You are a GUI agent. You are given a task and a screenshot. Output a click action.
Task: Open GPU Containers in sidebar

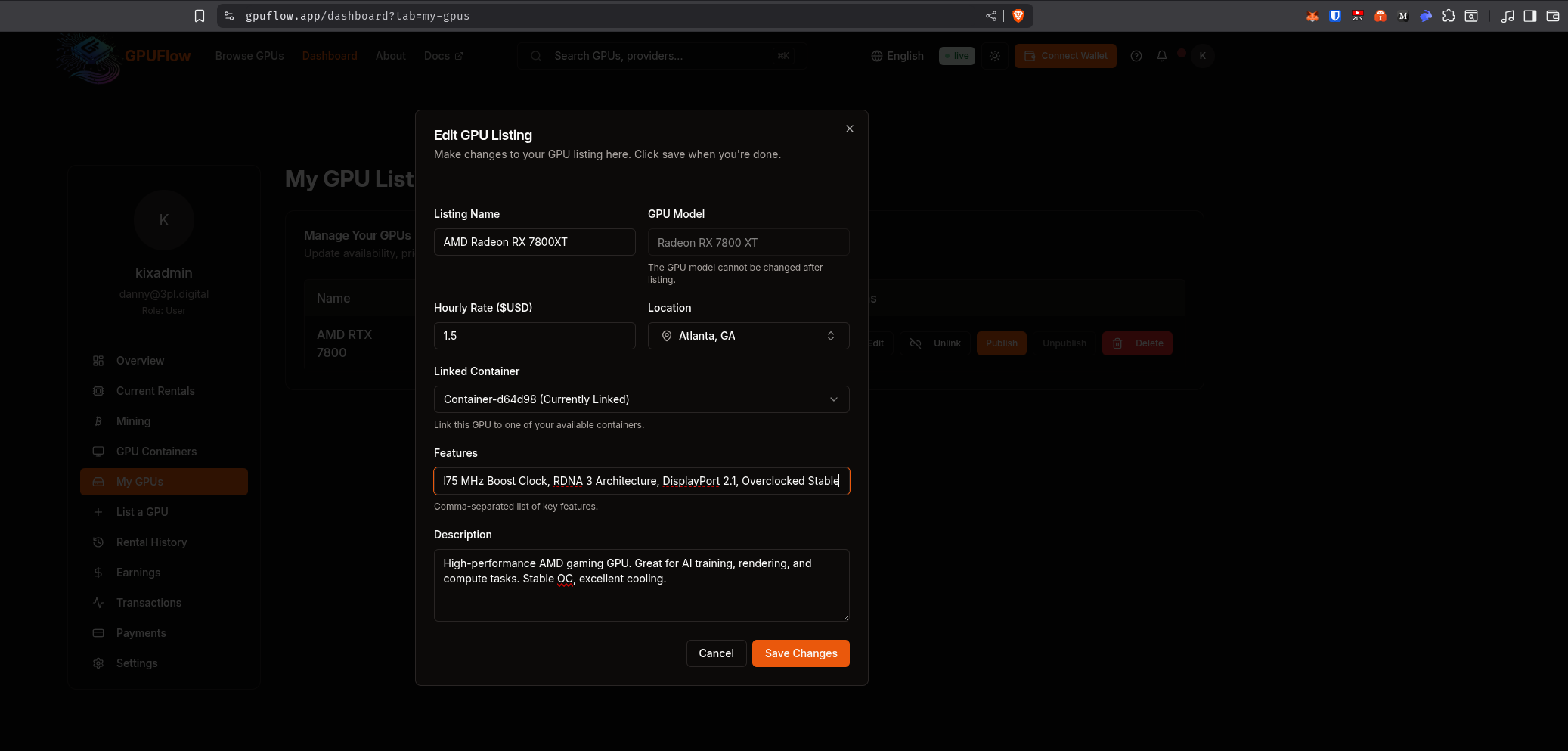click(x=164, y=452)
